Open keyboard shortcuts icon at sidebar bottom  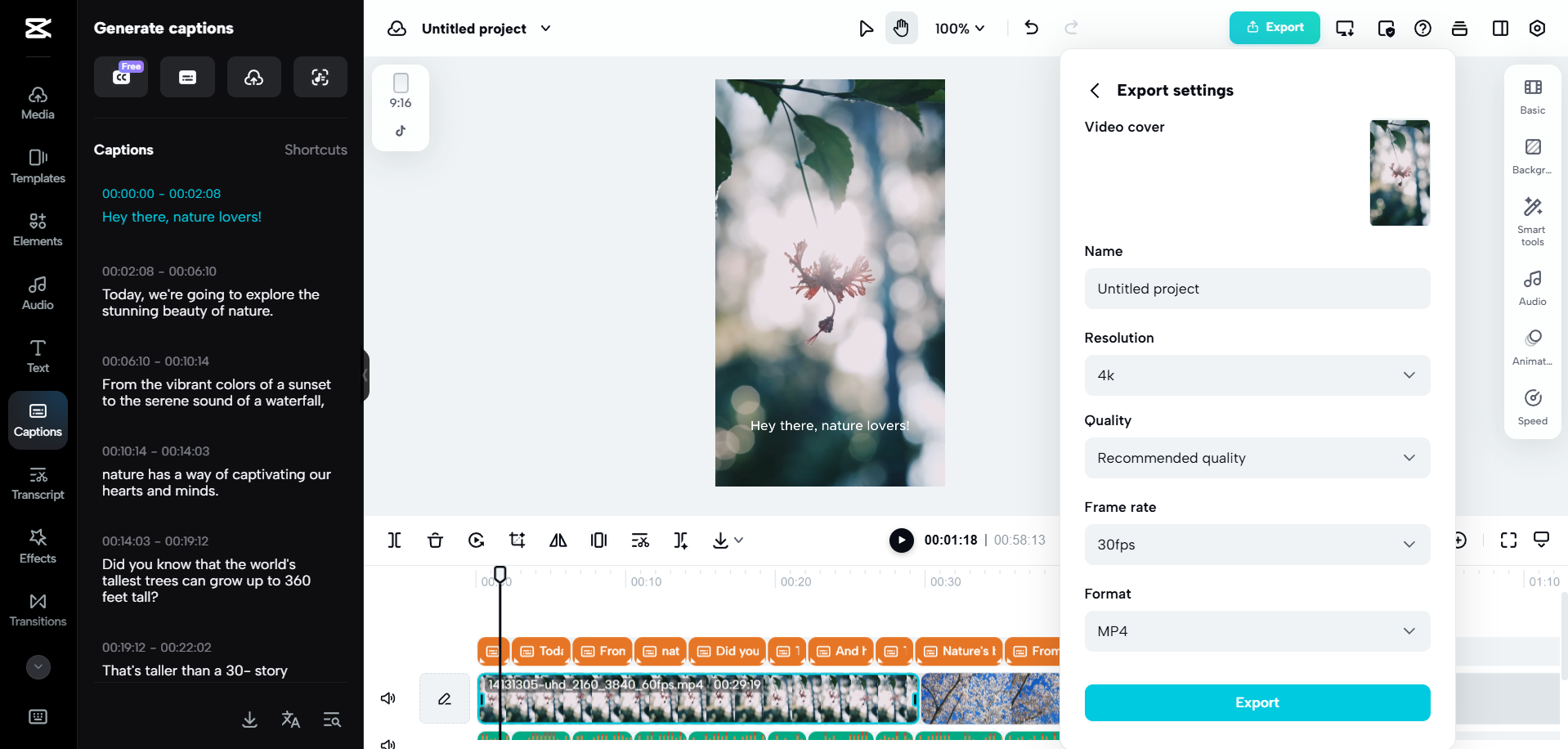(38, 717)
